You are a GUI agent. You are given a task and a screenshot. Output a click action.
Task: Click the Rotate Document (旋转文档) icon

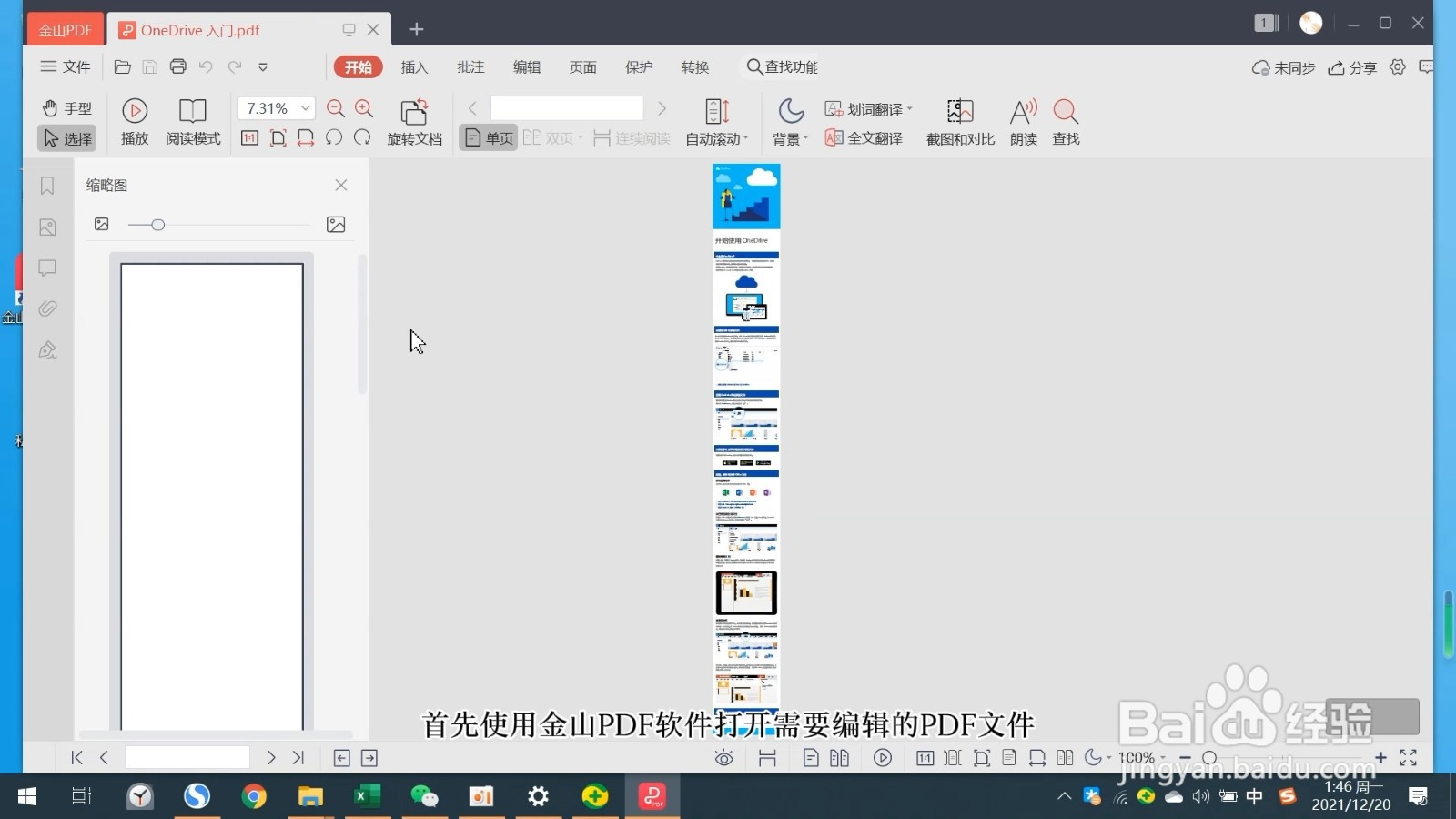tap(414, 112)
